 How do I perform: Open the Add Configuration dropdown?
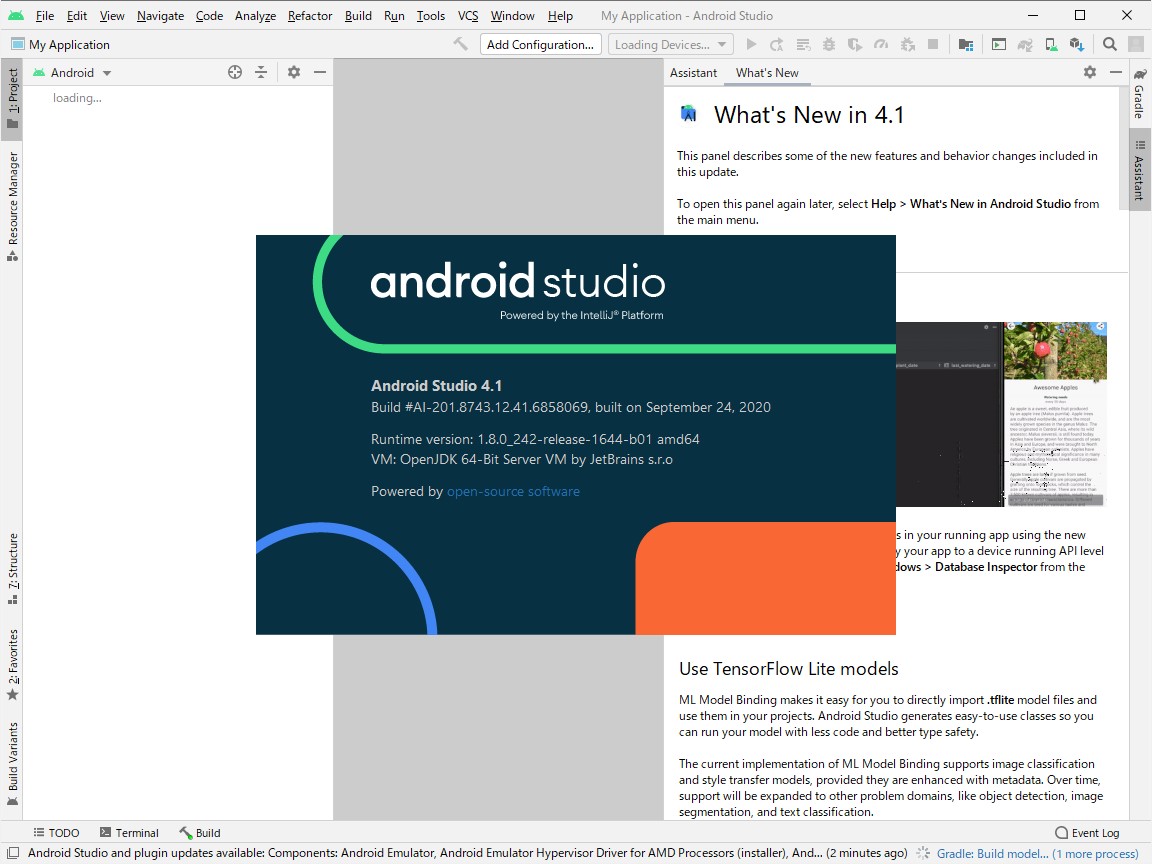tap(540, 44)
